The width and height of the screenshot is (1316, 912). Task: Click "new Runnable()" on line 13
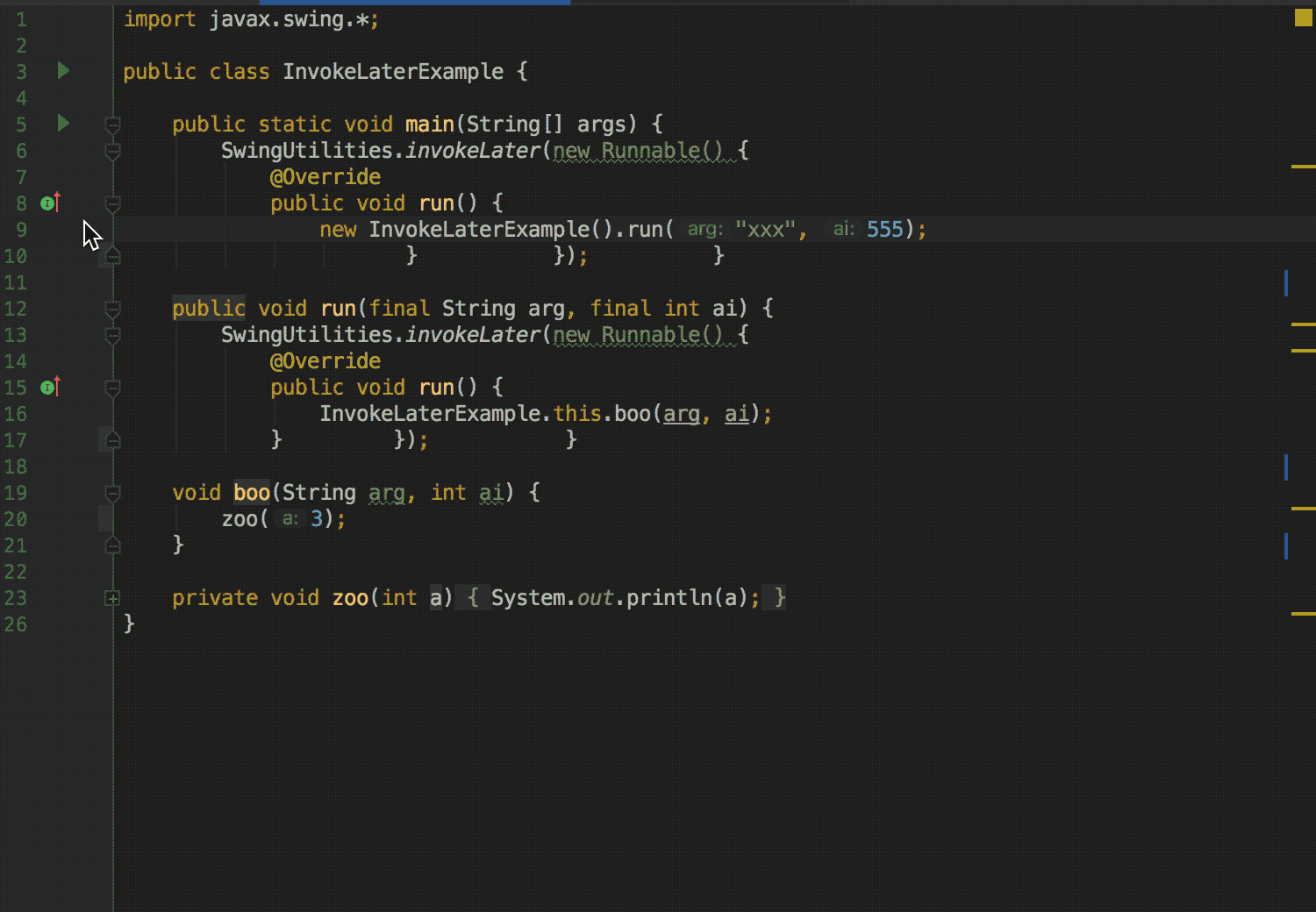tap(639, 335)
